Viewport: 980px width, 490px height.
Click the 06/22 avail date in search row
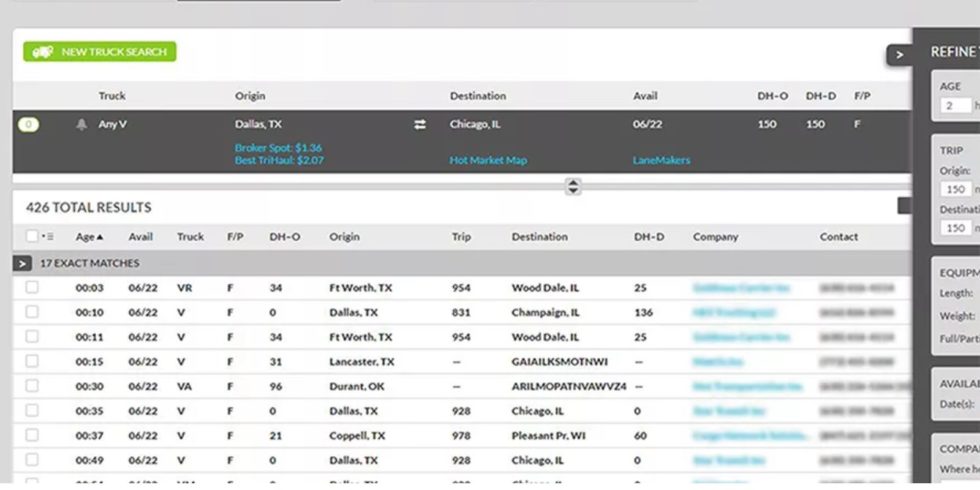[647, 124]
